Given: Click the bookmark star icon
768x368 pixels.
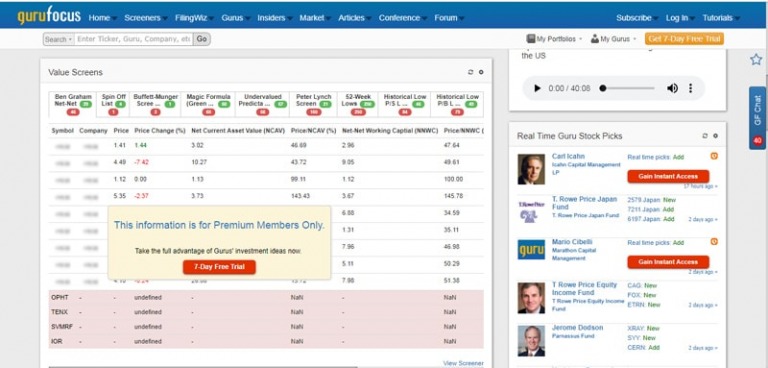Looking at the screenshot, I should coord(756,60).
